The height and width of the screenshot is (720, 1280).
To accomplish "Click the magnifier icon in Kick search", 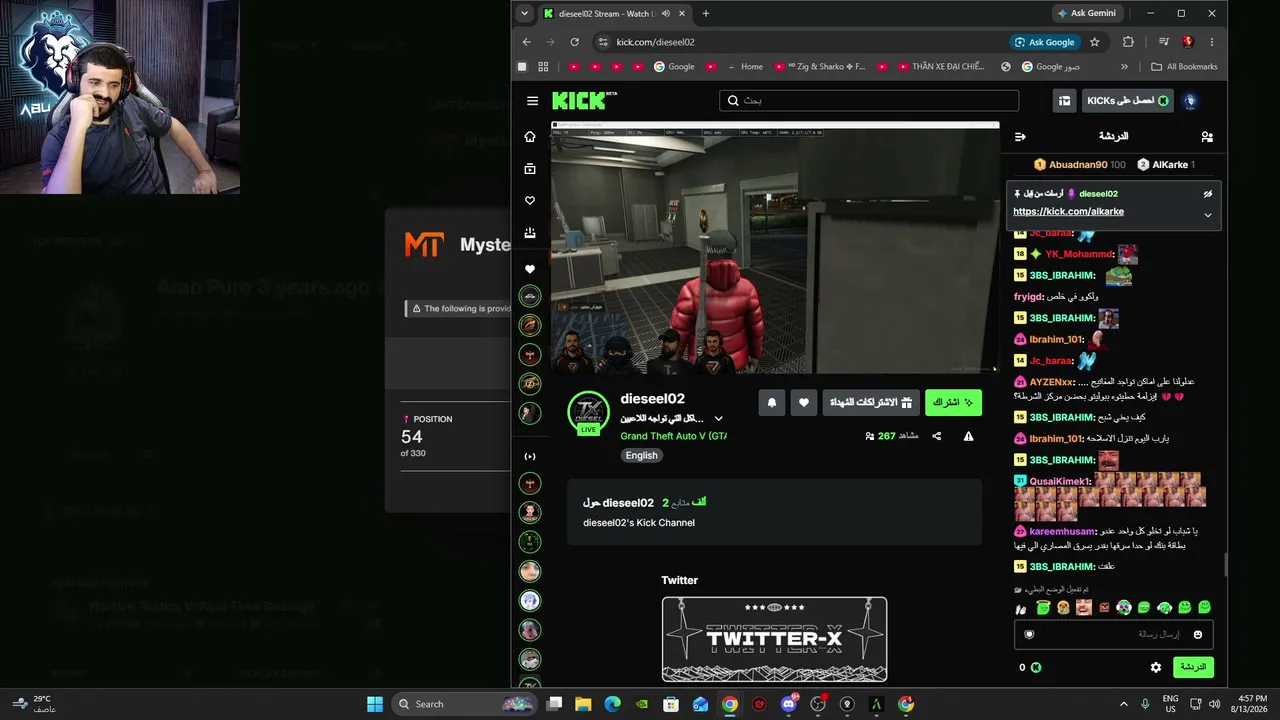I will (733, 100).
